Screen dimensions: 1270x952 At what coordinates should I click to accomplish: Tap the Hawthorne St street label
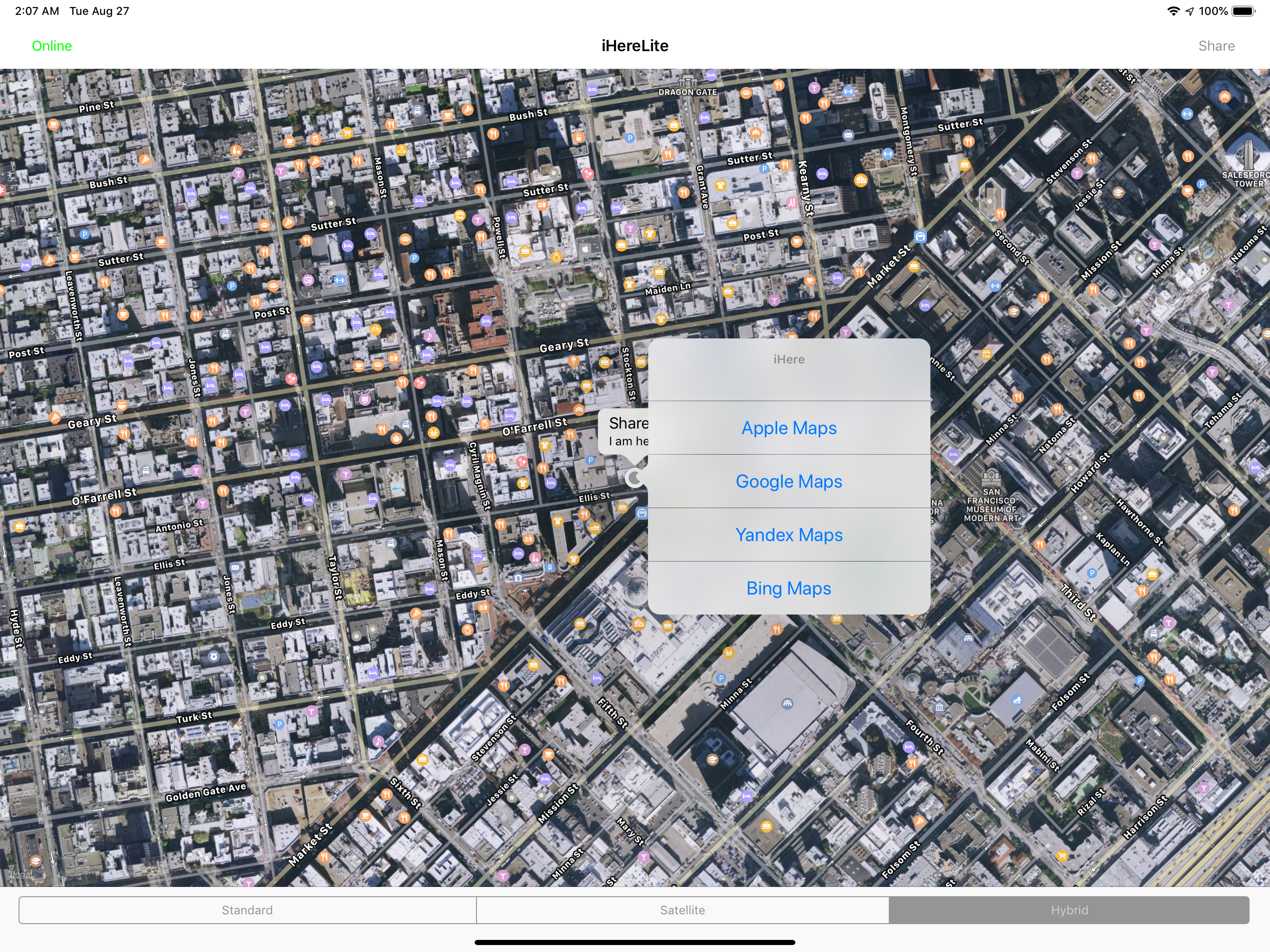(1140, 522)
